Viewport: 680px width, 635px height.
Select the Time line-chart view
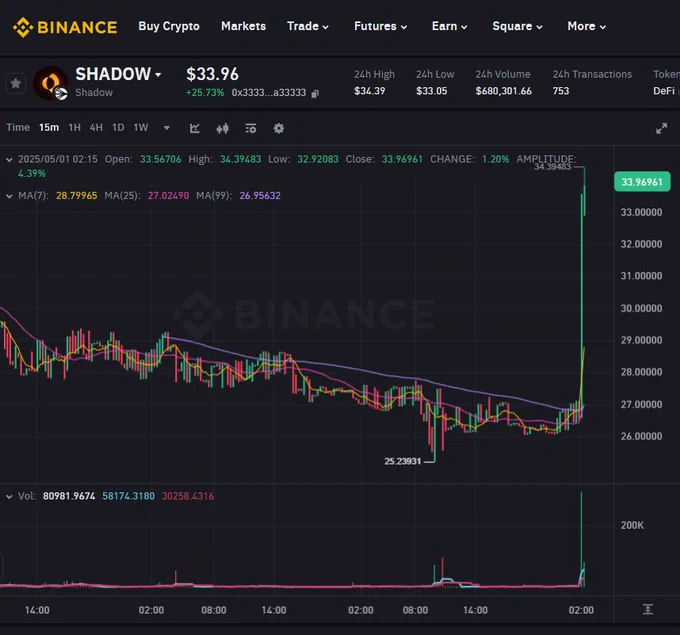[18, 128]
